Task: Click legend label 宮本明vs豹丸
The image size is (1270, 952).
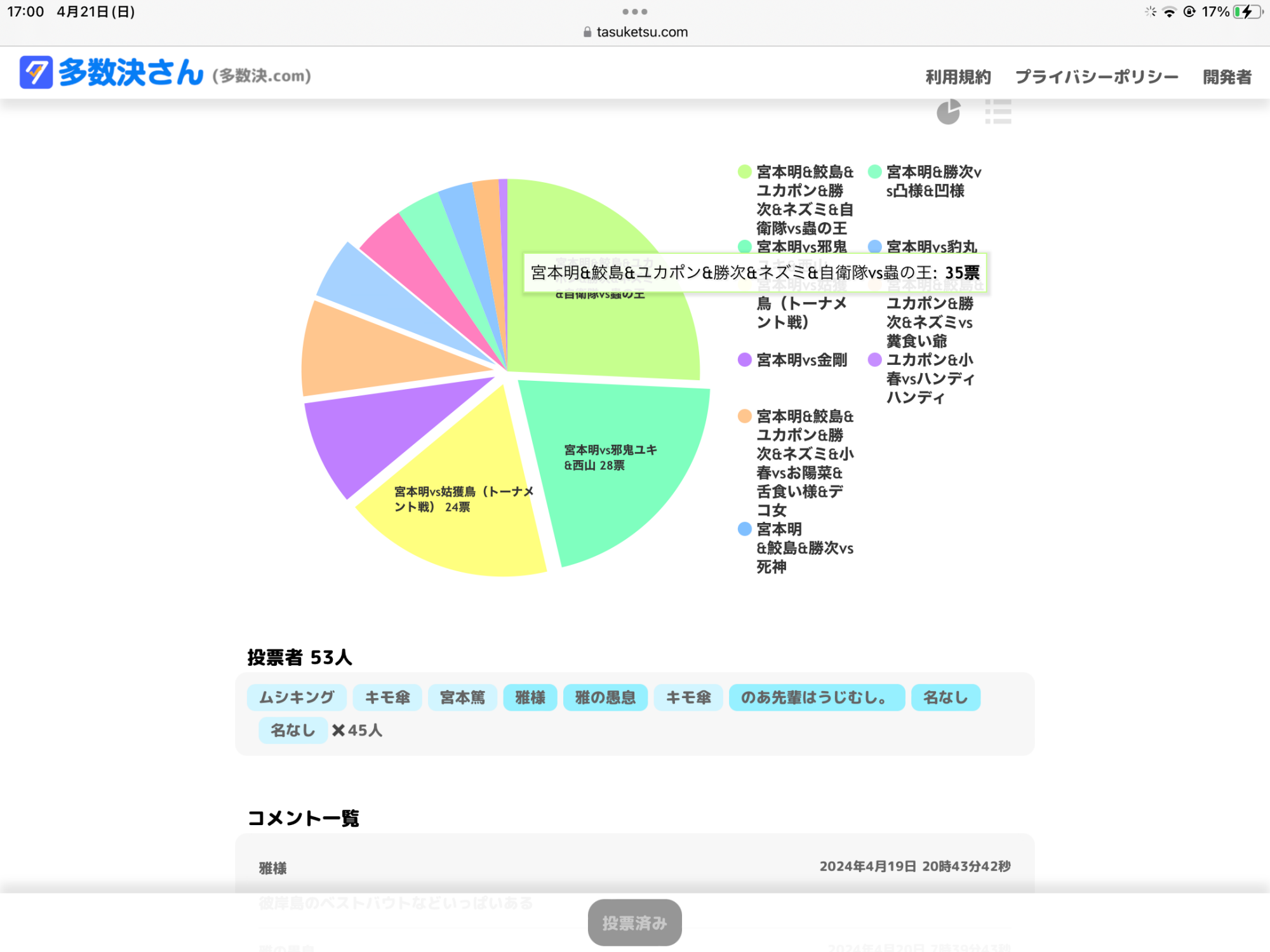Action: click(932, 246)
